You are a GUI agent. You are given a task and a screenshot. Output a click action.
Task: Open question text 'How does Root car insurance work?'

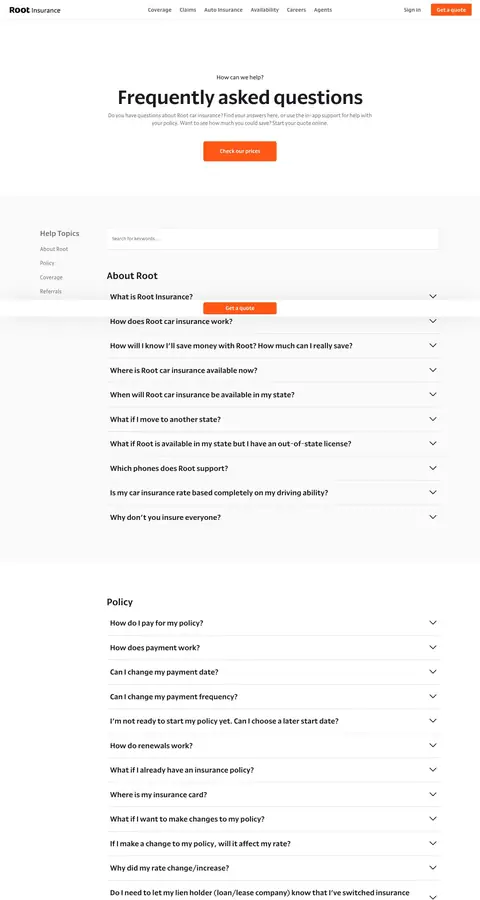[x=171, y=321]
